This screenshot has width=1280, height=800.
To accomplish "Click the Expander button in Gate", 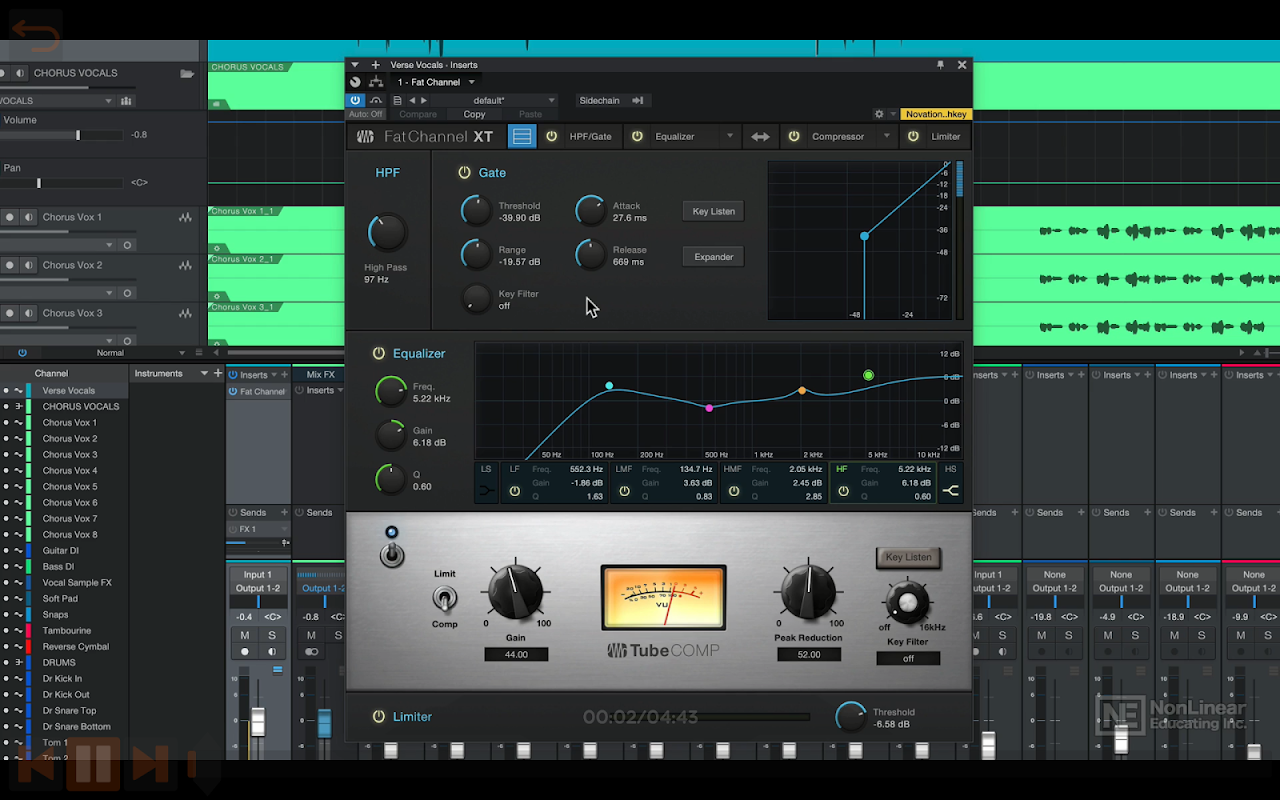I will point(713,257).
